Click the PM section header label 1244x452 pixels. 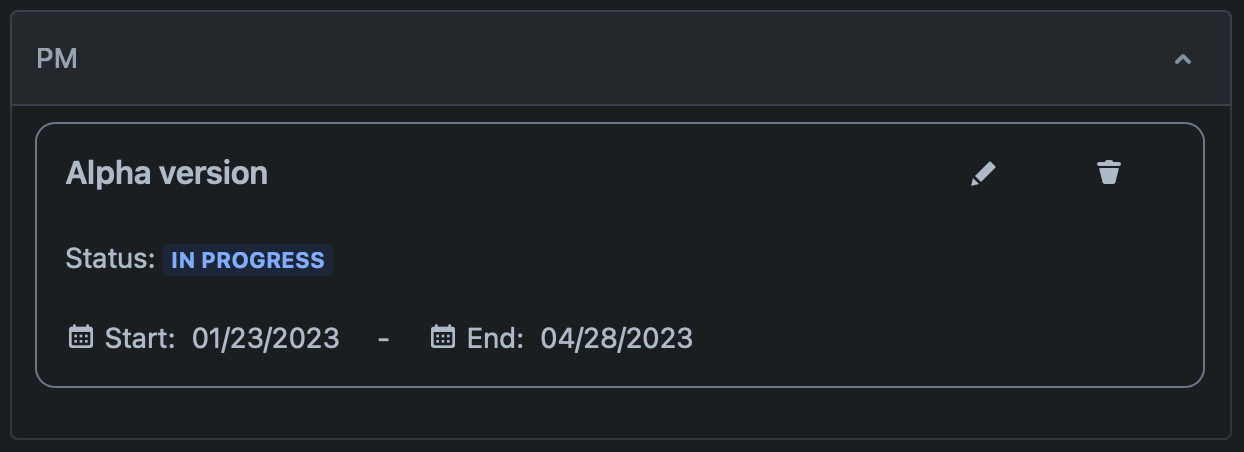coord(57,59)
